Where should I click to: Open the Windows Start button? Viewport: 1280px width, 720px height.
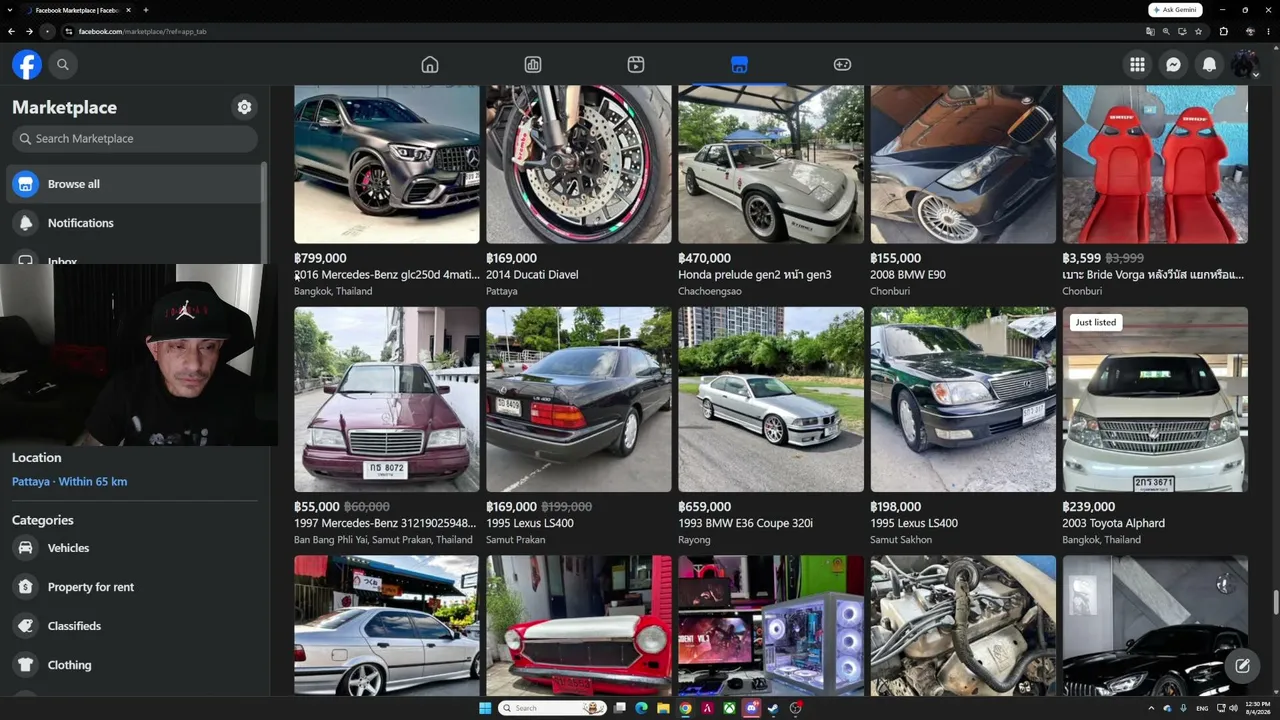[x=485, y=708]
